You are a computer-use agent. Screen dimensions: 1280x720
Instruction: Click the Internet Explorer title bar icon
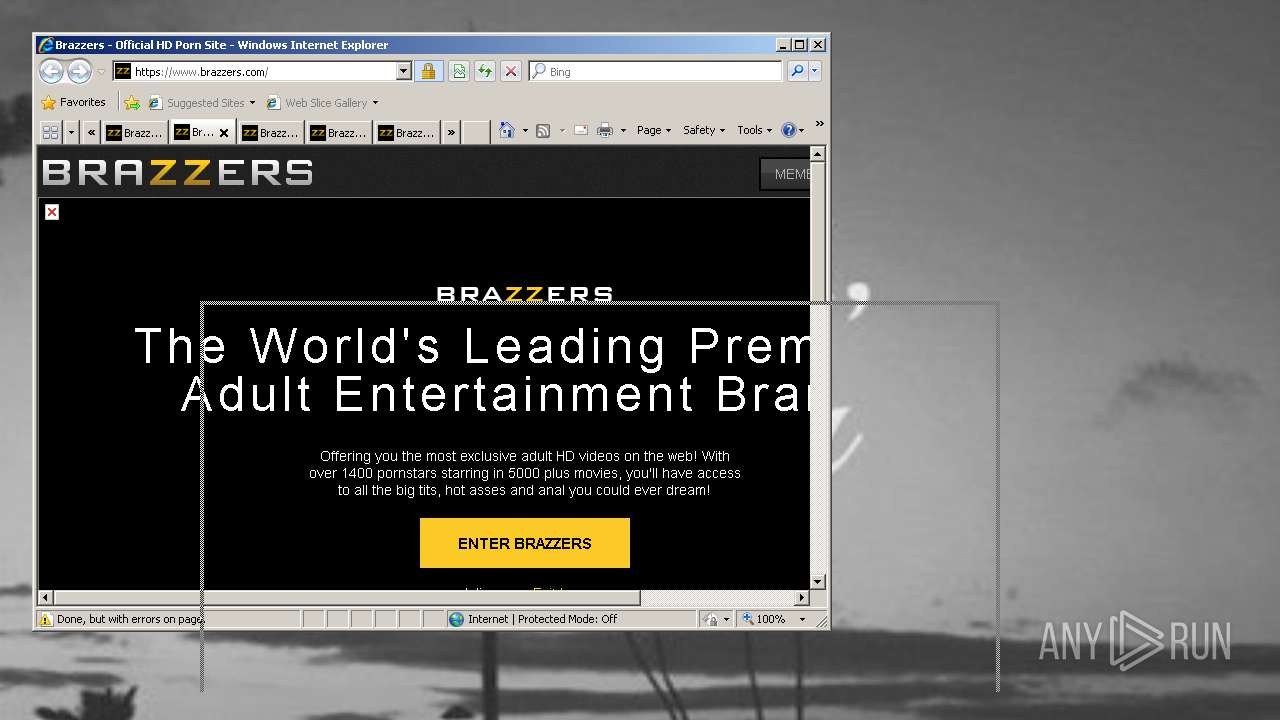[46, 45]
